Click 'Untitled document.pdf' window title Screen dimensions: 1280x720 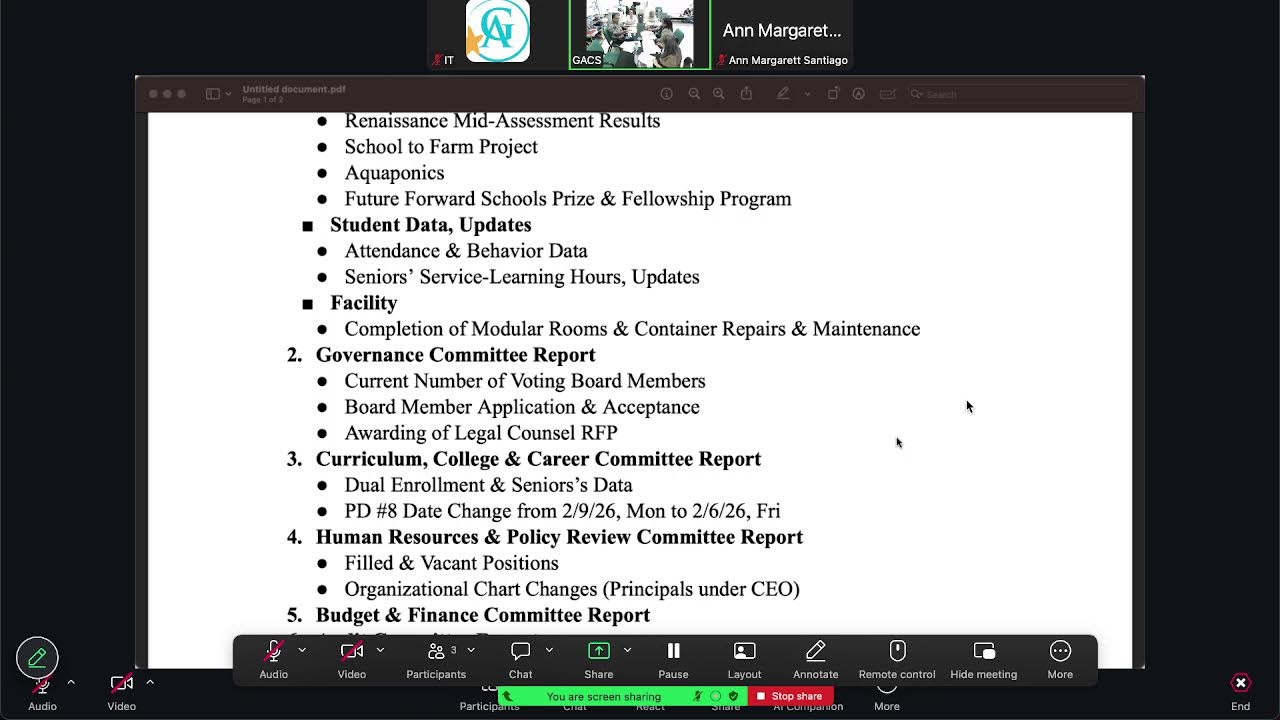point(294,89)
